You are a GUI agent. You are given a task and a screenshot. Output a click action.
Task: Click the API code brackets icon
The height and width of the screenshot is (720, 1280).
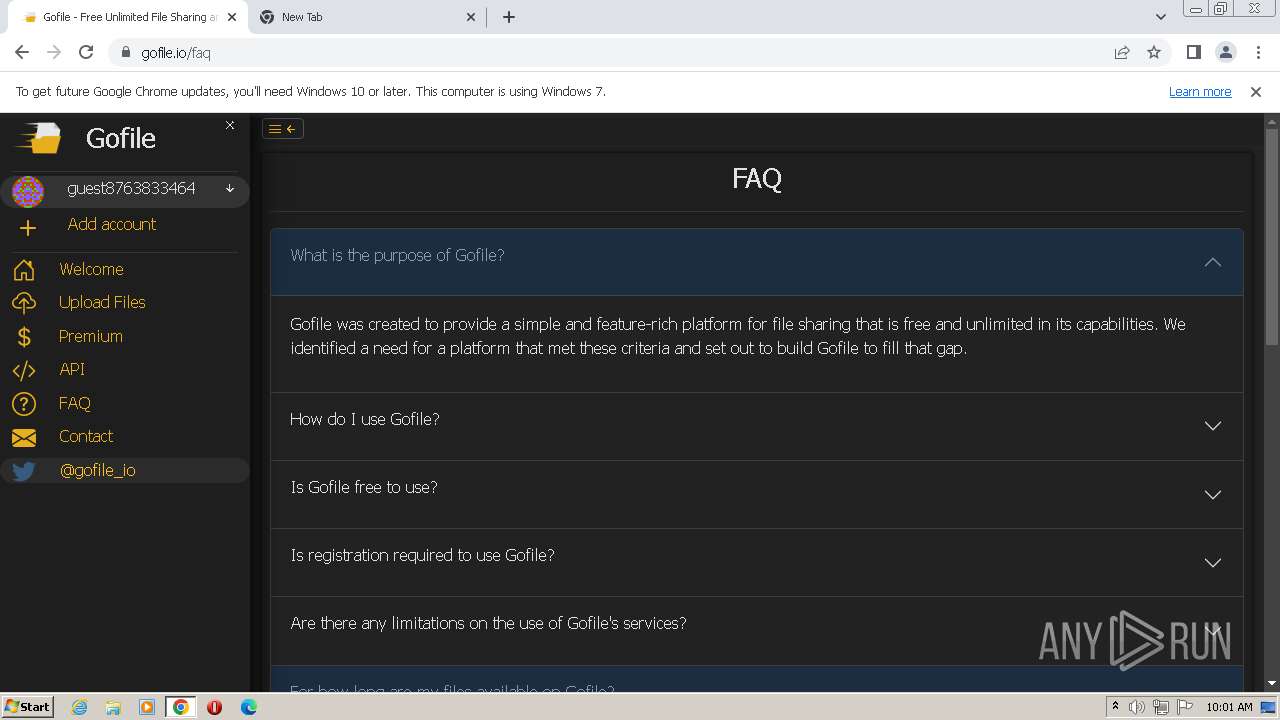click(24, 370)
